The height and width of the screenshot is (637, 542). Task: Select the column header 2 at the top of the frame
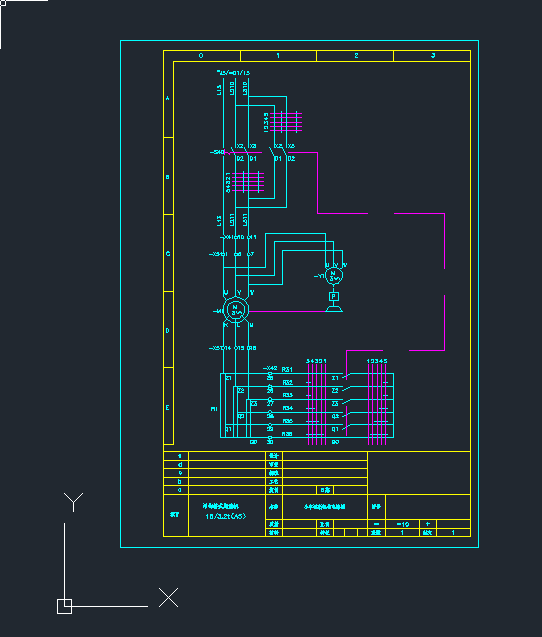pos(356,56)
